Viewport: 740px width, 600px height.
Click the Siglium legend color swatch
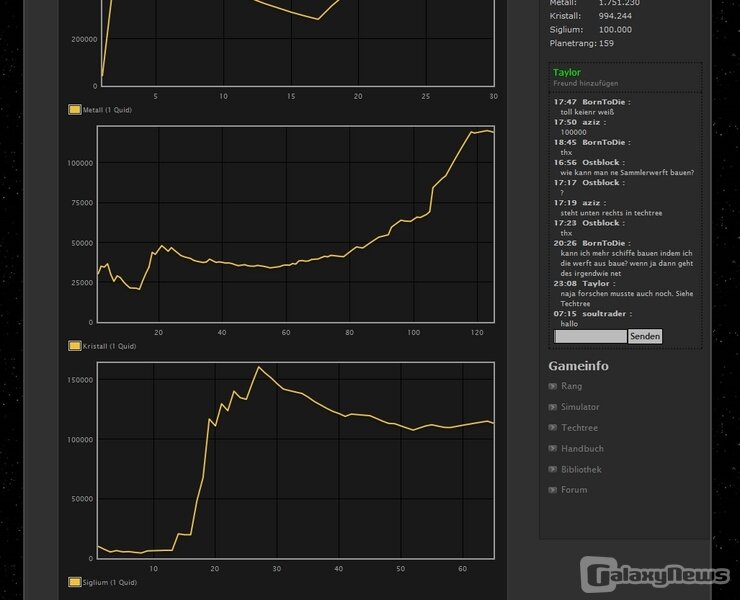pos(74,582)
